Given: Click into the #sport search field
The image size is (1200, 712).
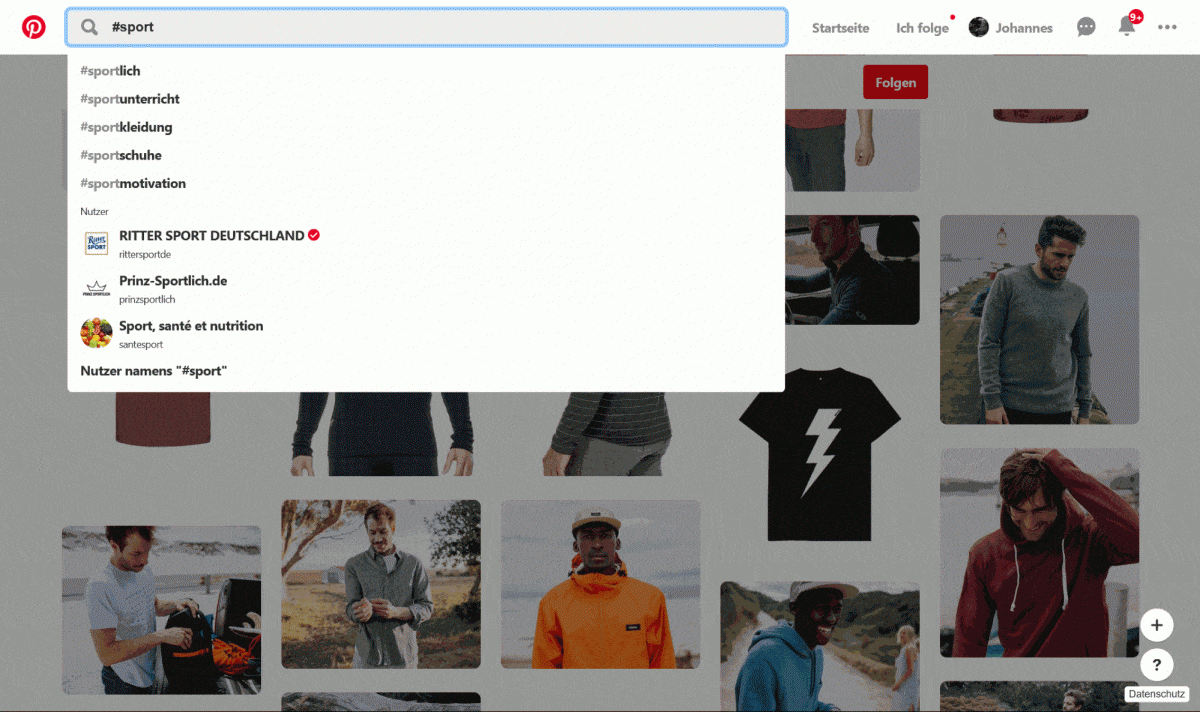Looking at the screenshot, I should tap(440, 27).
